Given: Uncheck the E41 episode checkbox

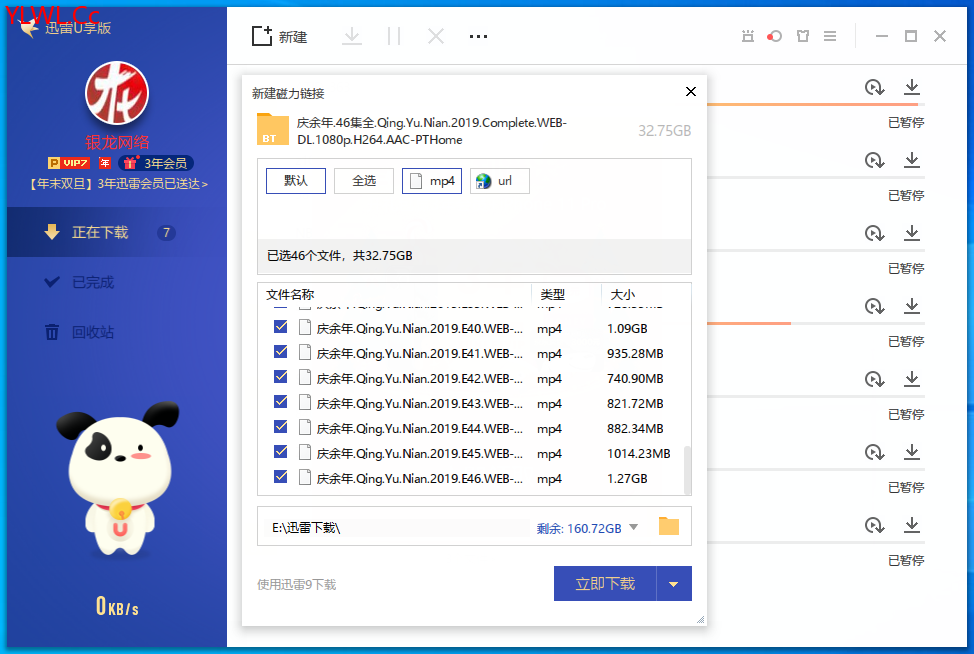Looking at the screenshot, I should point(281,352).
